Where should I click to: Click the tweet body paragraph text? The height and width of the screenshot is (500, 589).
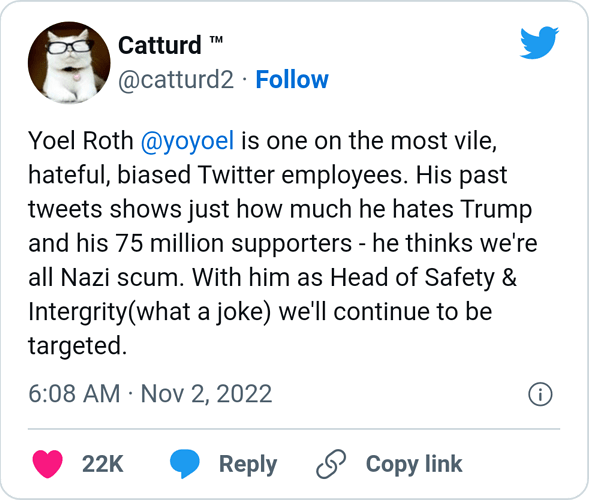pyautogui.click(x=283, y=243)
